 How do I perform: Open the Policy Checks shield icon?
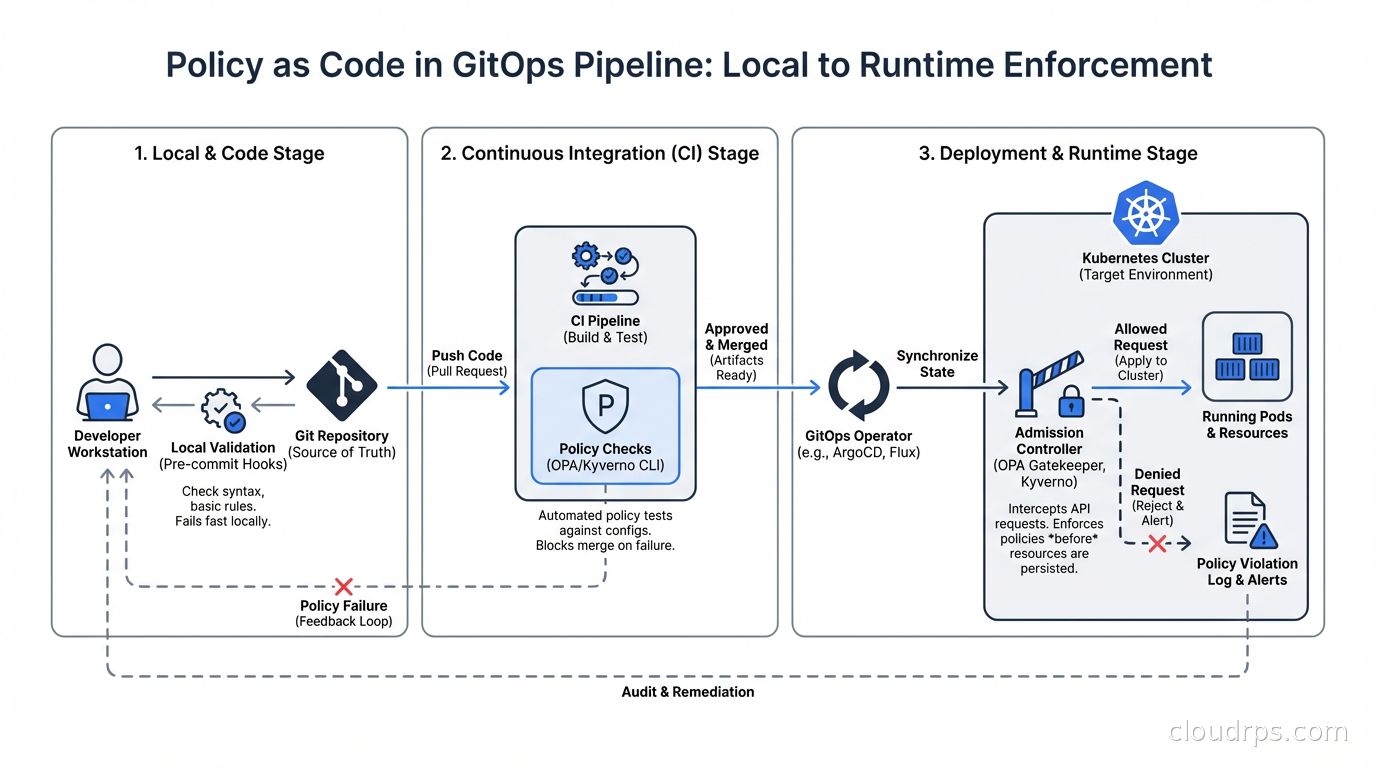pyautogui.click(x=605, y=406)
